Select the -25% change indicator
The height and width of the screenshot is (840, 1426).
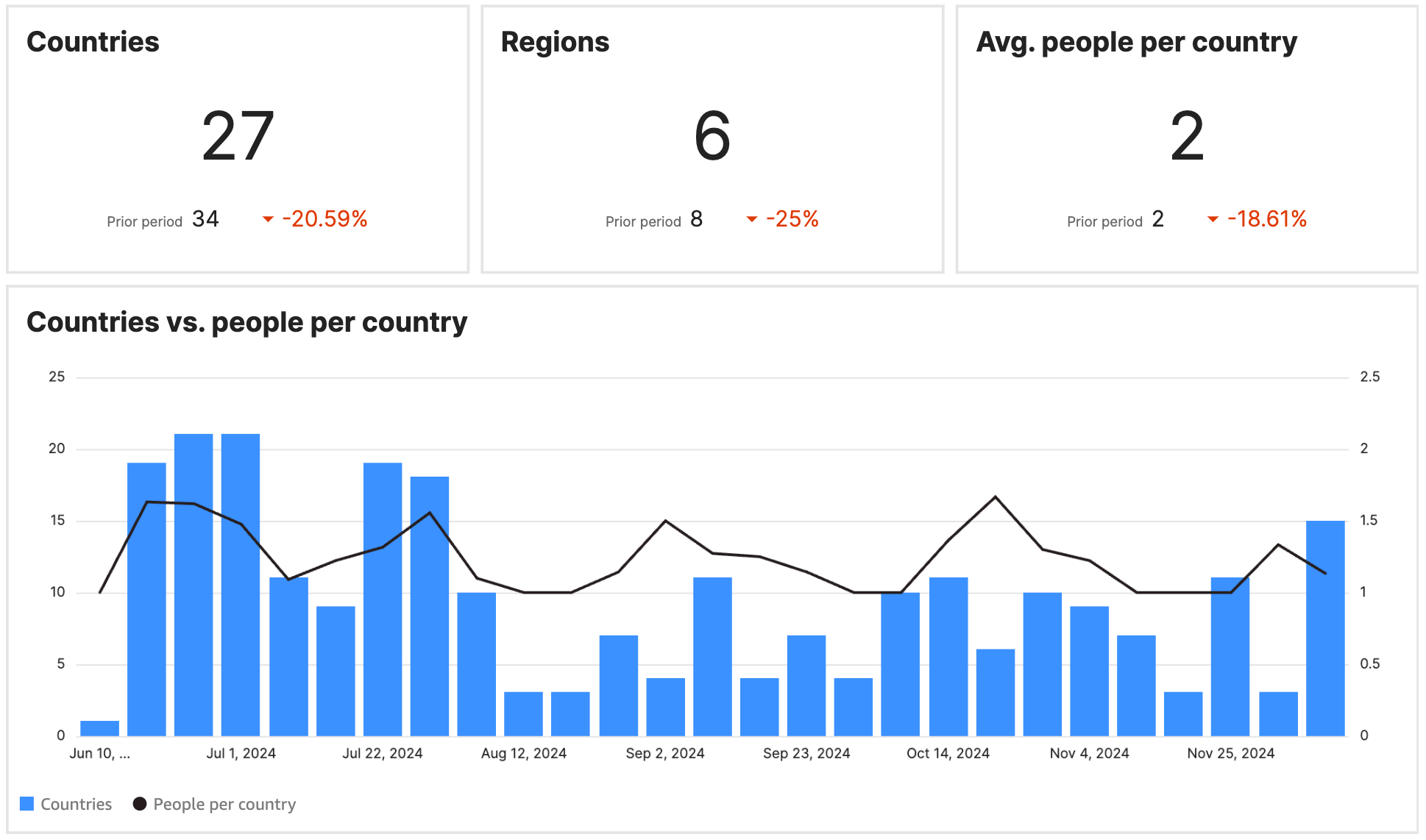pyautogui.click(x=793, y=218)
